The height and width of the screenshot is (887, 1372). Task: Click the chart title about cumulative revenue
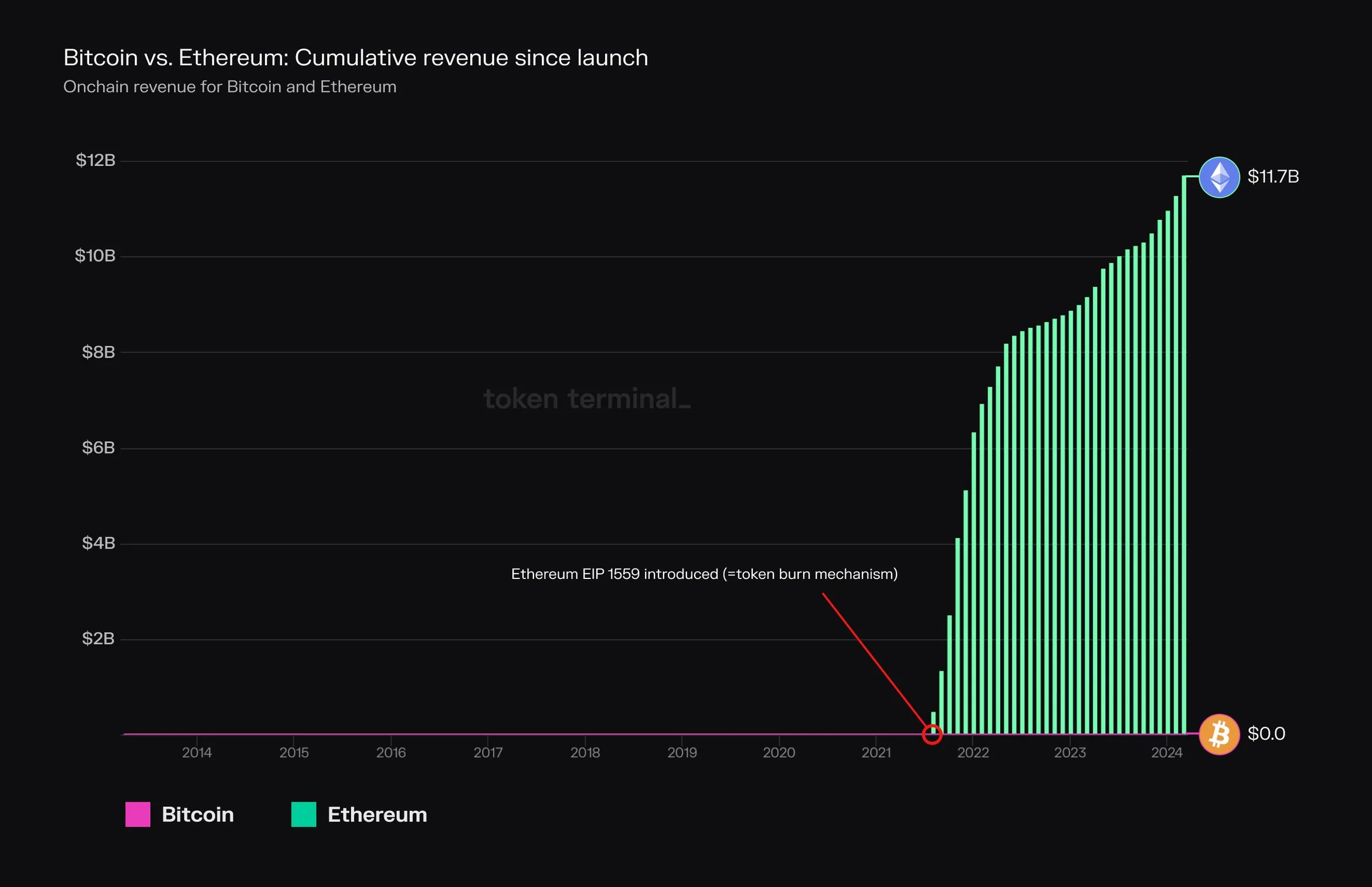(x=355, y=57)
